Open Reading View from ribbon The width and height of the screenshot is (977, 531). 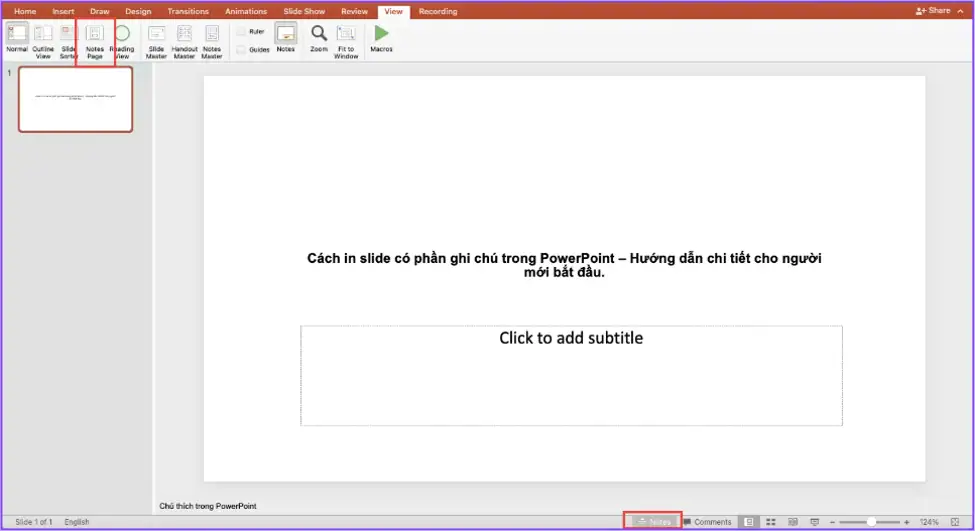click(122, 41)
